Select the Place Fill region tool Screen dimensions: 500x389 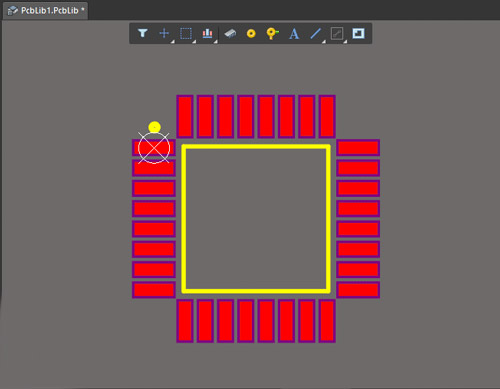point(358,33)
